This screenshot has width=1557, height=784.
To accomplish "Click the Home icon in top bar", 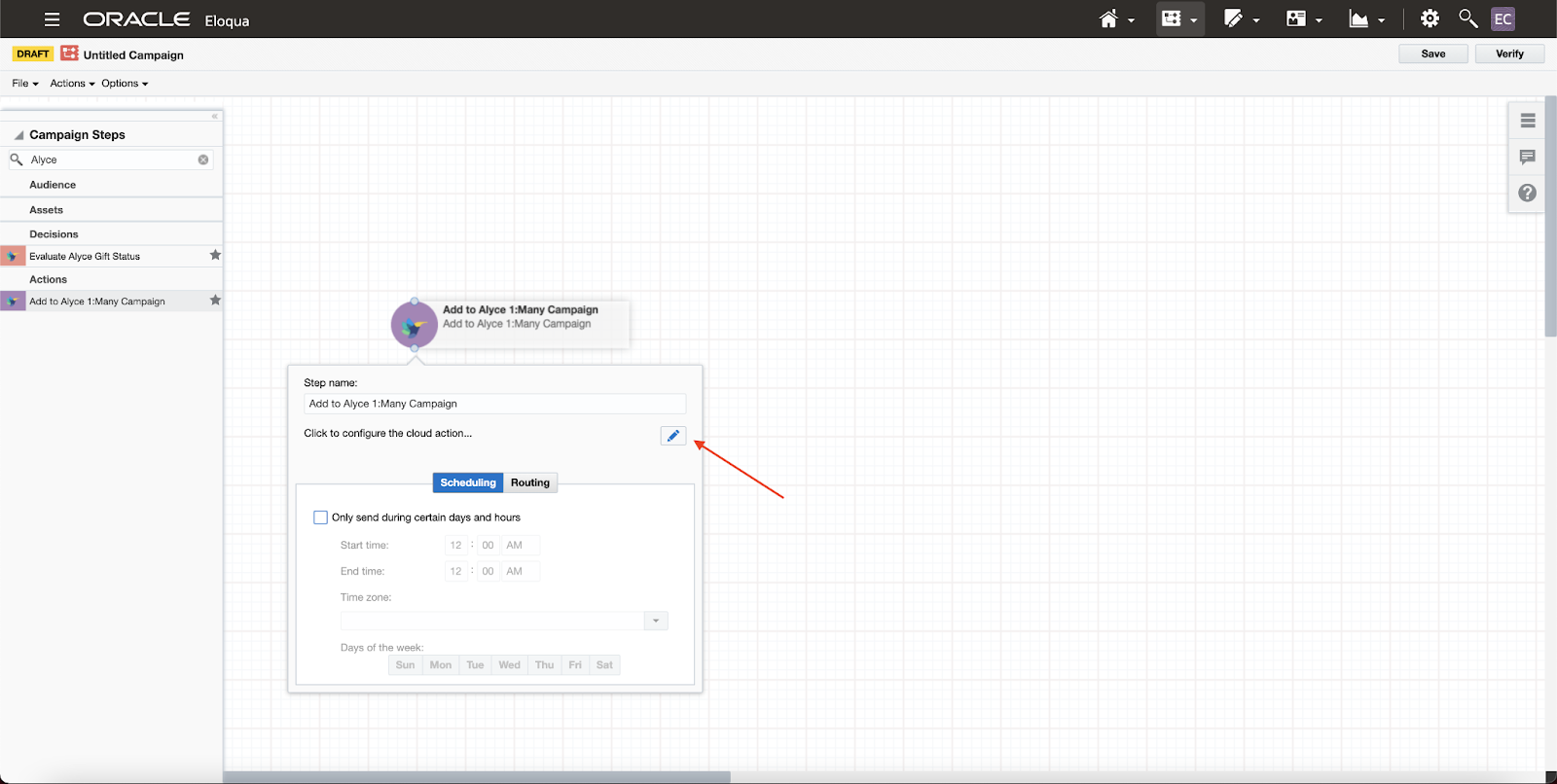I will pos(1108,19).
